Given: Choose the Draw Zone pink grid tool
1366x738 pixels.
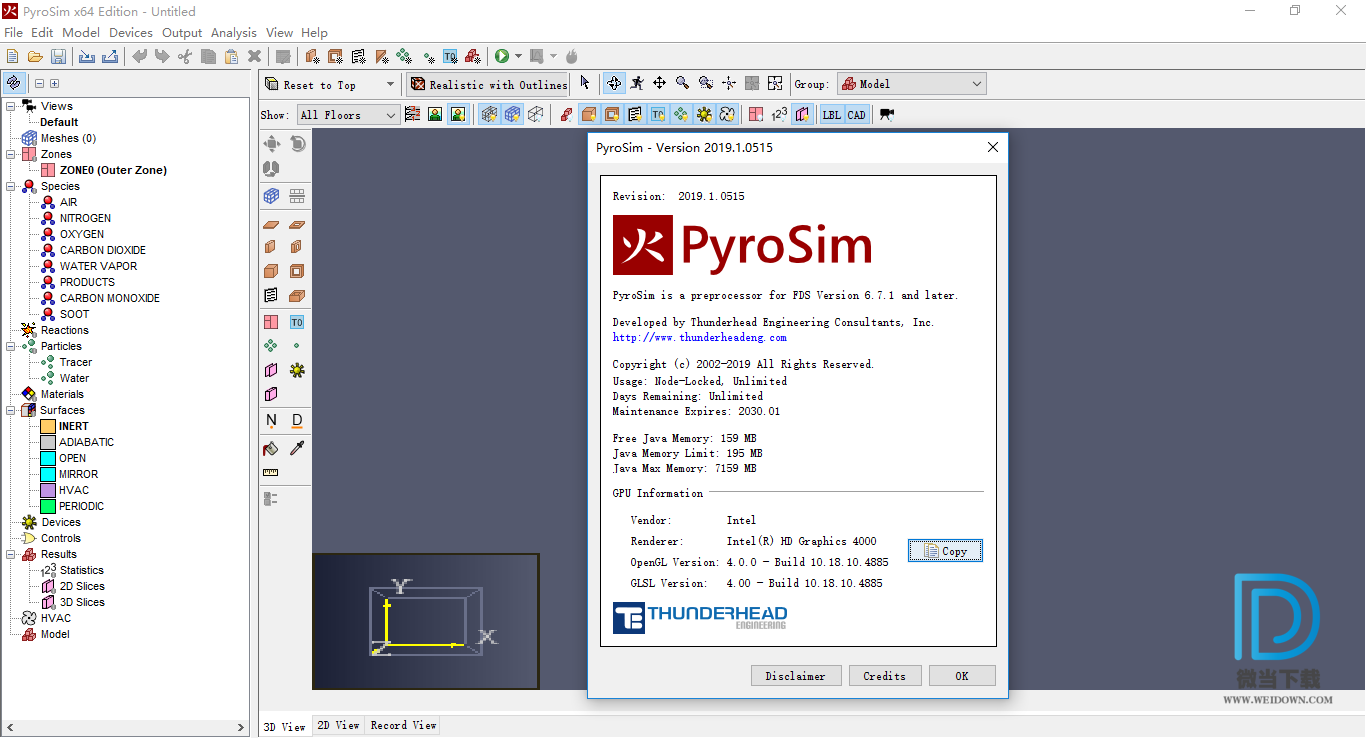Looking at the screenshot, I should tap(271, 322).
